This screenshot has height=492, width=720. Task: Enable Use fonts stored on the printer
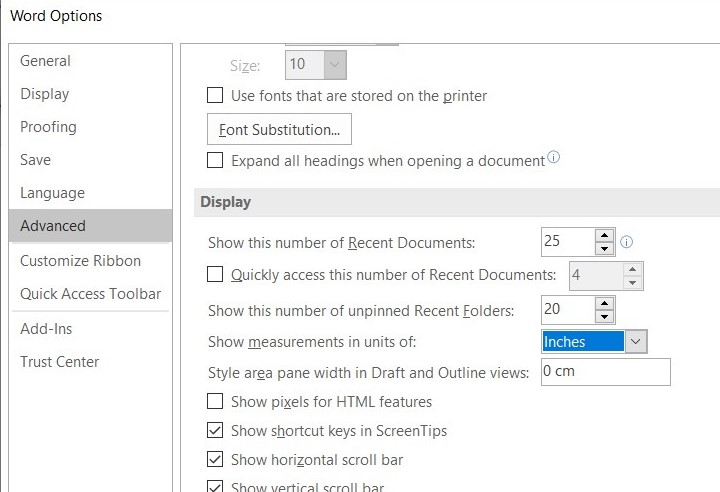click(x=215, y=96)
